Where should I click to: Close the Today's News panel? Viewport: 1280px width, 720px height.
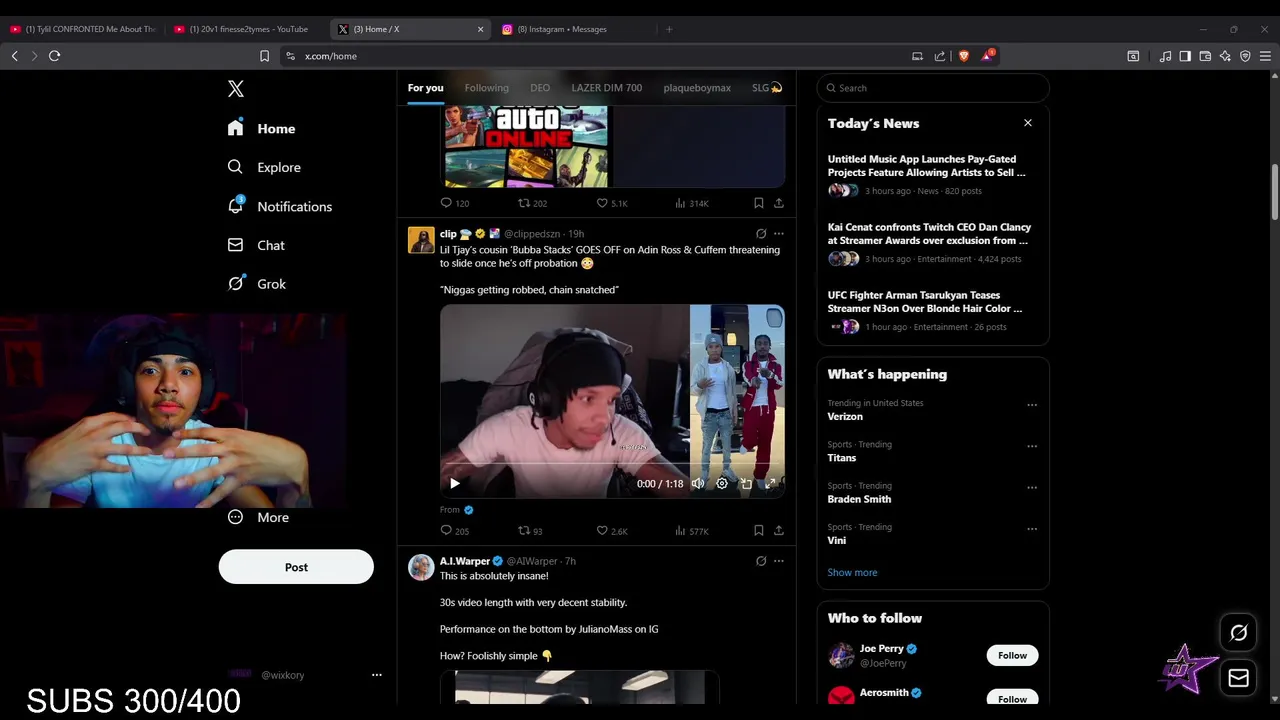click(1028, 123)
